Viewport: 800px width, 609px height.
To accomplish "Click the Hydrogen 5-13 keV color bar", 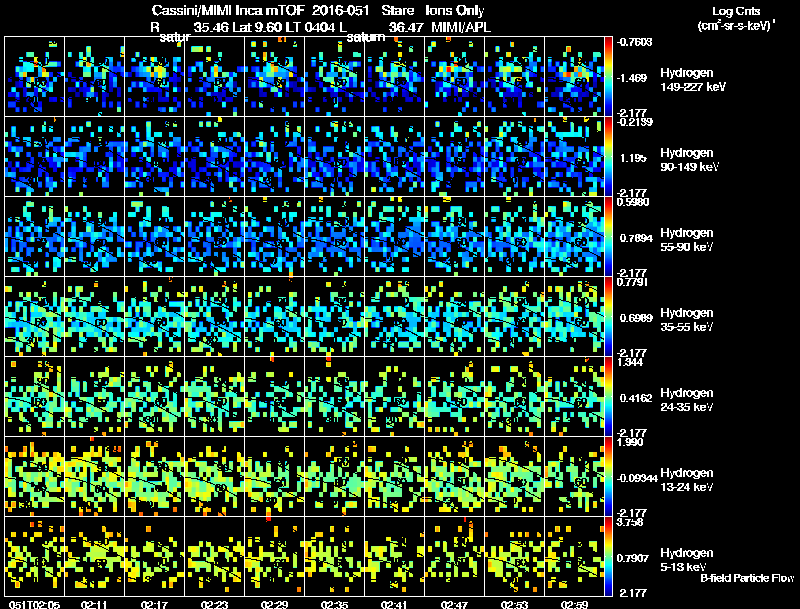I will 608,557.
